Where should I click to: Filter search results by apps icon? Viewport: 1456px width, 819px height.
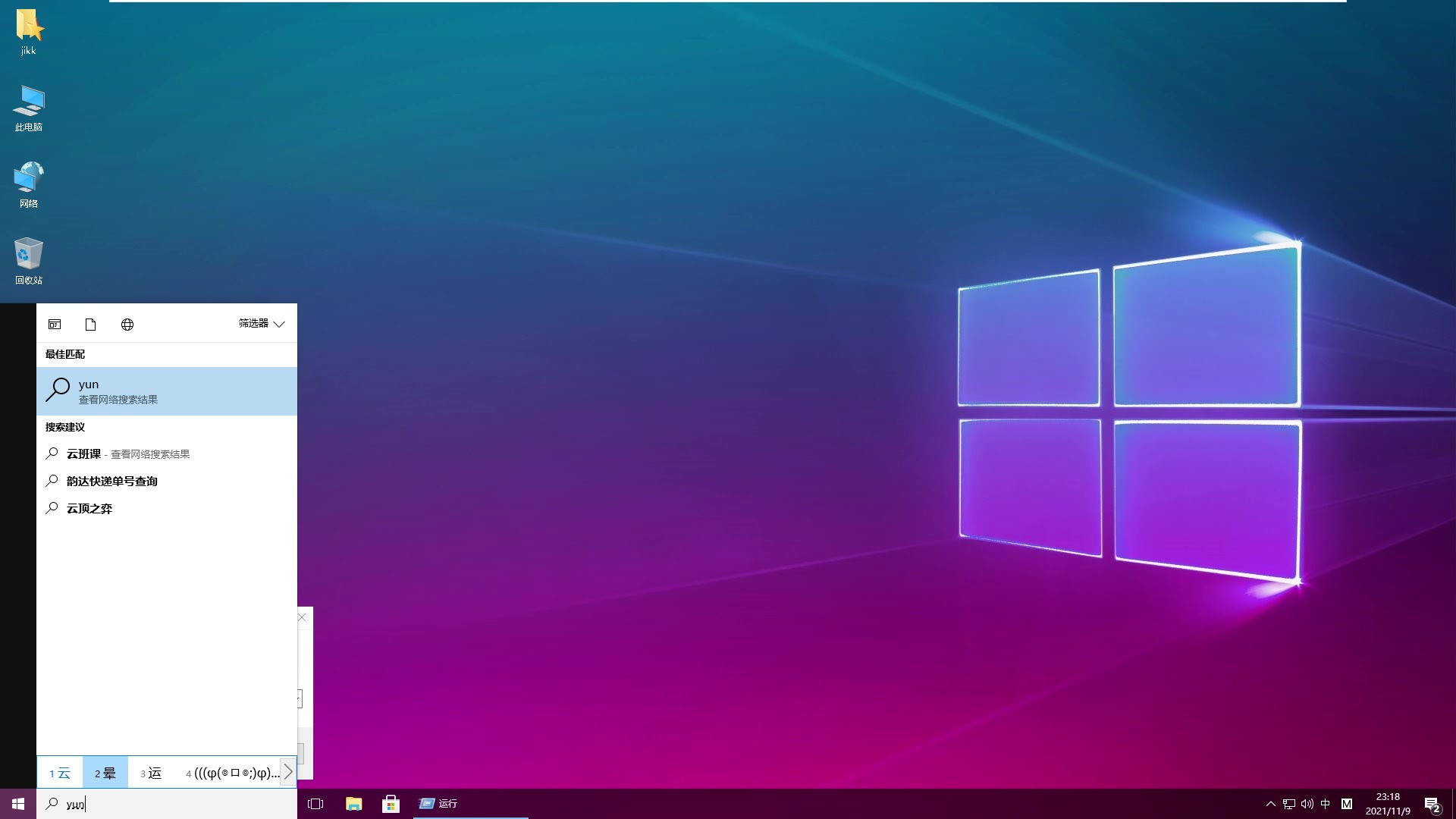pyautogui.click(x=55, y=325)
